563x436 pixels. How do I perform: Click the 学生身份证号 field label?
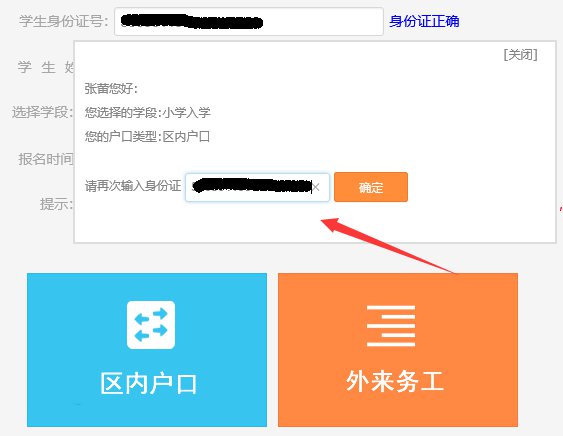tap(64, 21)
